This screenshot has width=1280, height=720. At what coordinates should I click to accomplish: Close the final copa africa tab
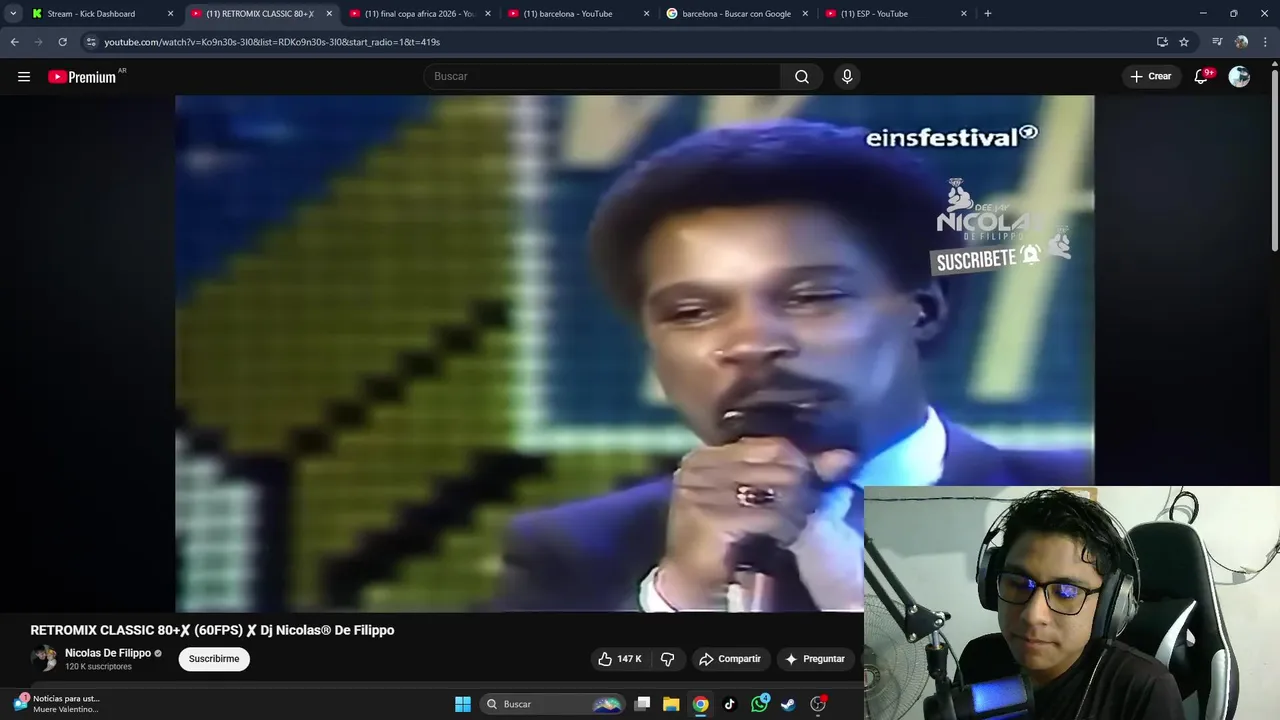pos(488,14)
